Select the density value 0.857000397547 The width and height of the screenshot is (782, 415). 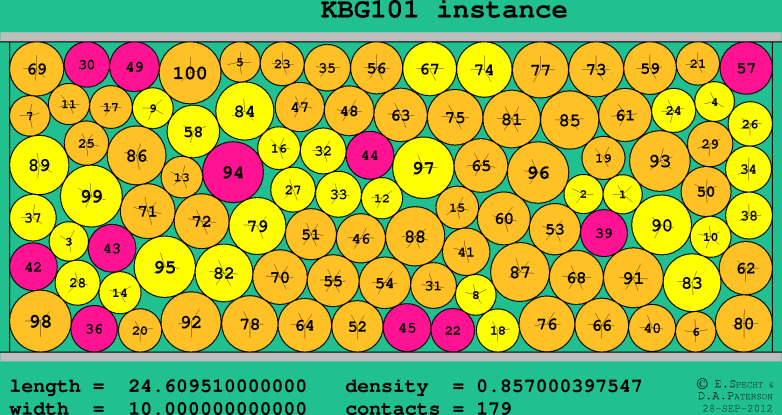[x=559, y=386]
